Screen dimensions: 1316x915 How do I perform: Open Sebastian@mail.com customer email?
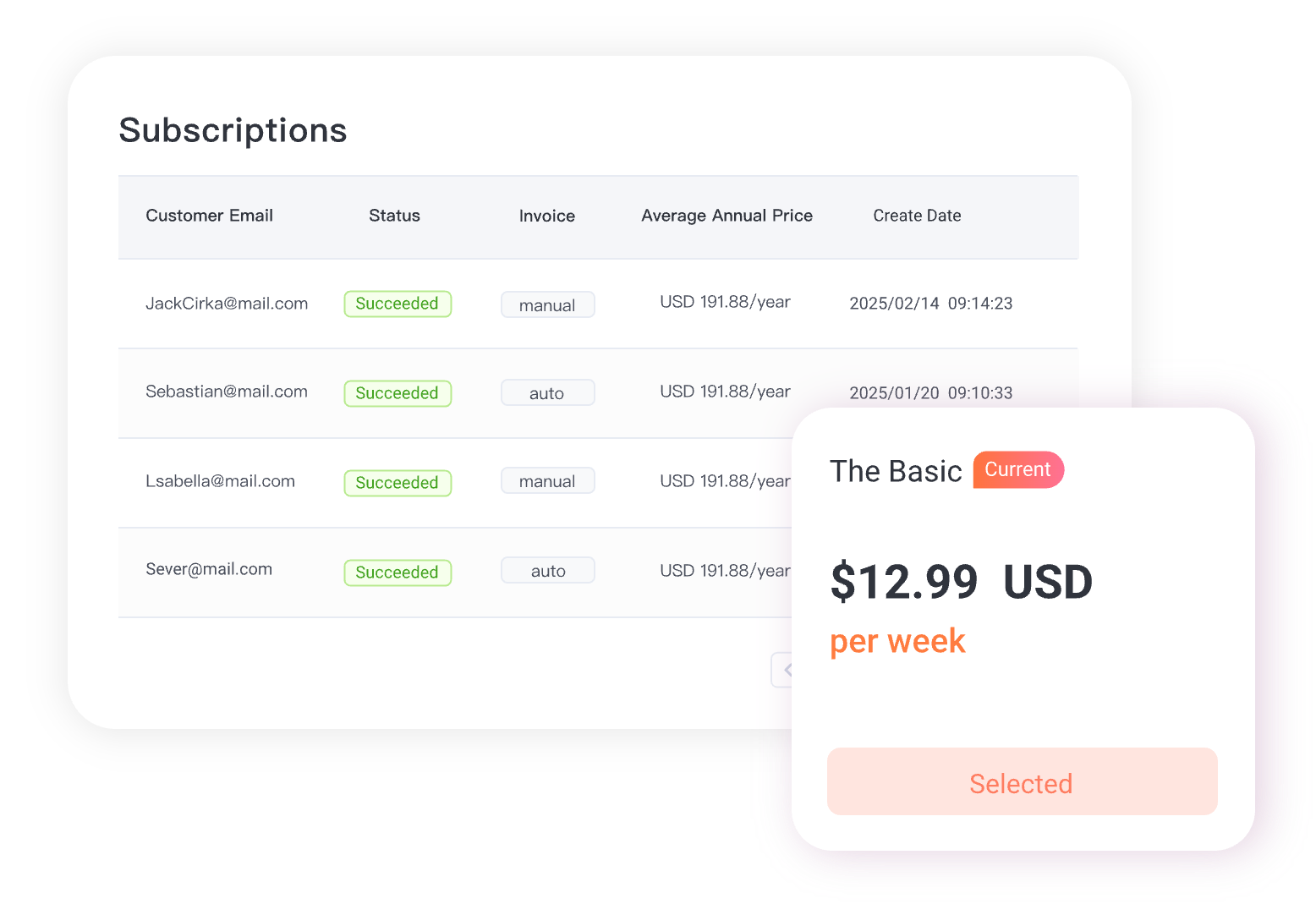pos(227,392)
